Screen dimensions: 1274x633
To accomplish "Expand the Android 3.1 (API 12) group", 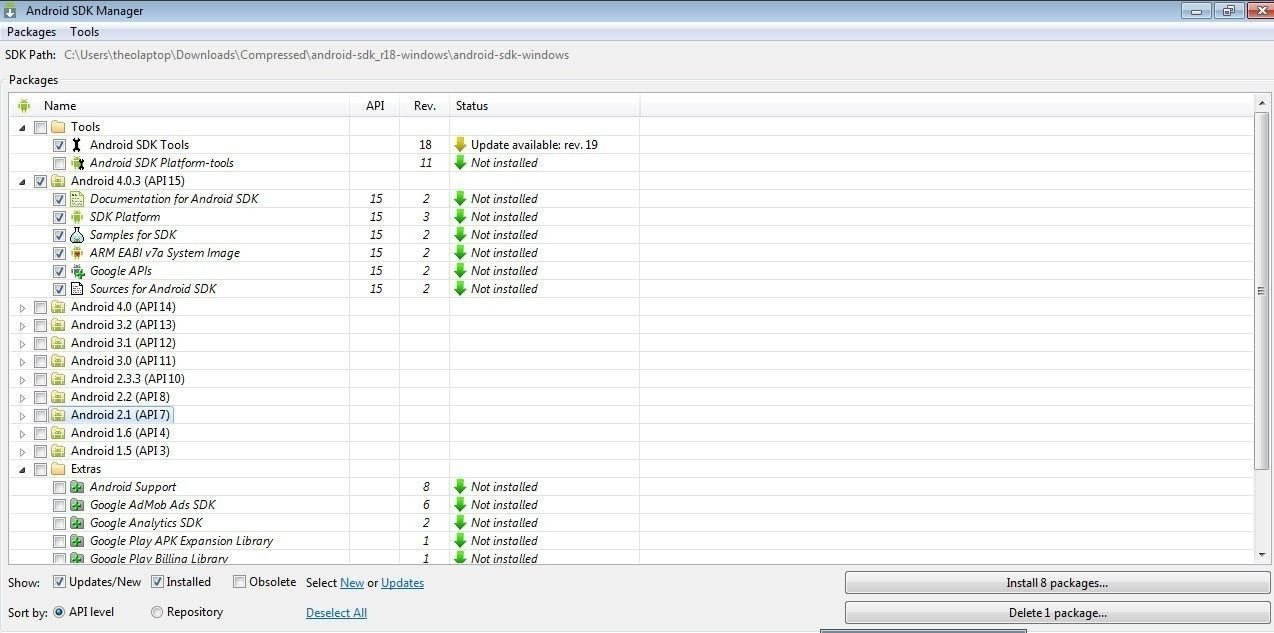I will (x=22, y=343).
